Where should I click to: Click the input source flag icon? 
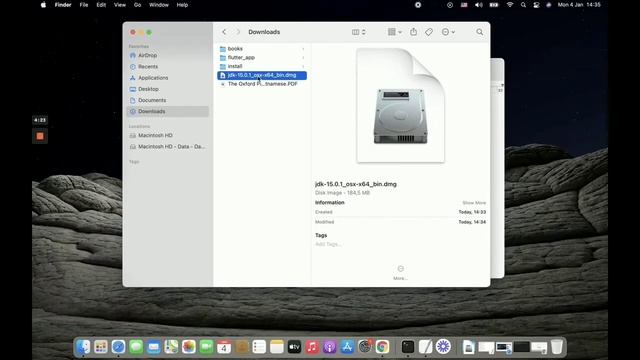point(464,5)
